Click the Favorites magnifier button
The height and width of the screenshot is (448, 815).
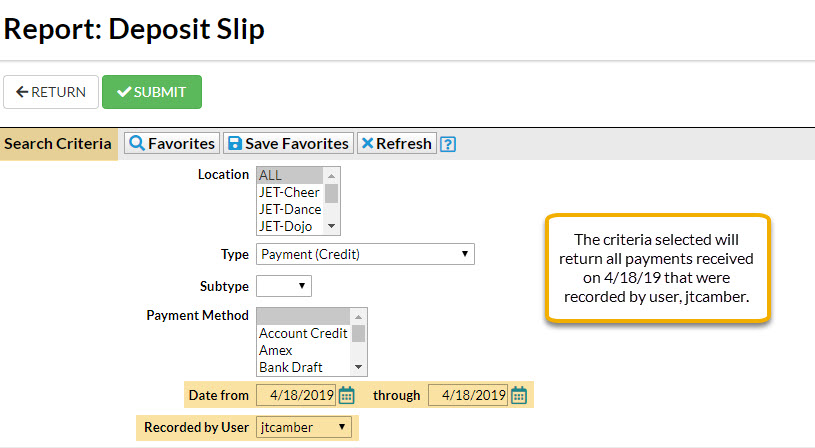[x=172, y=143]
